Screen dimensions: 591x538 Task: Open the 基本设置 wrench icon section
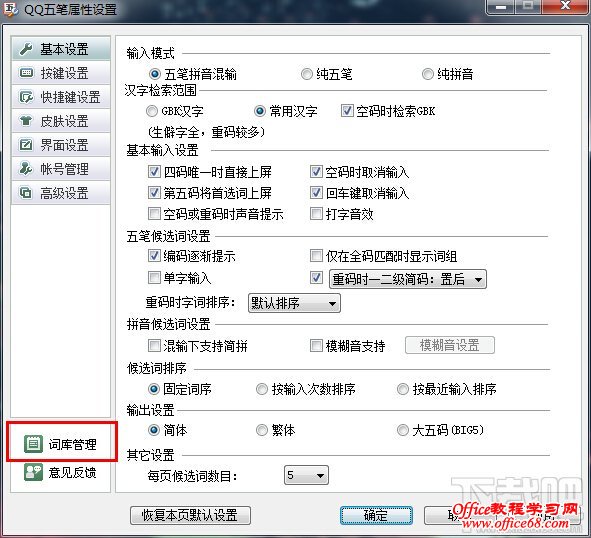[26, 49]
